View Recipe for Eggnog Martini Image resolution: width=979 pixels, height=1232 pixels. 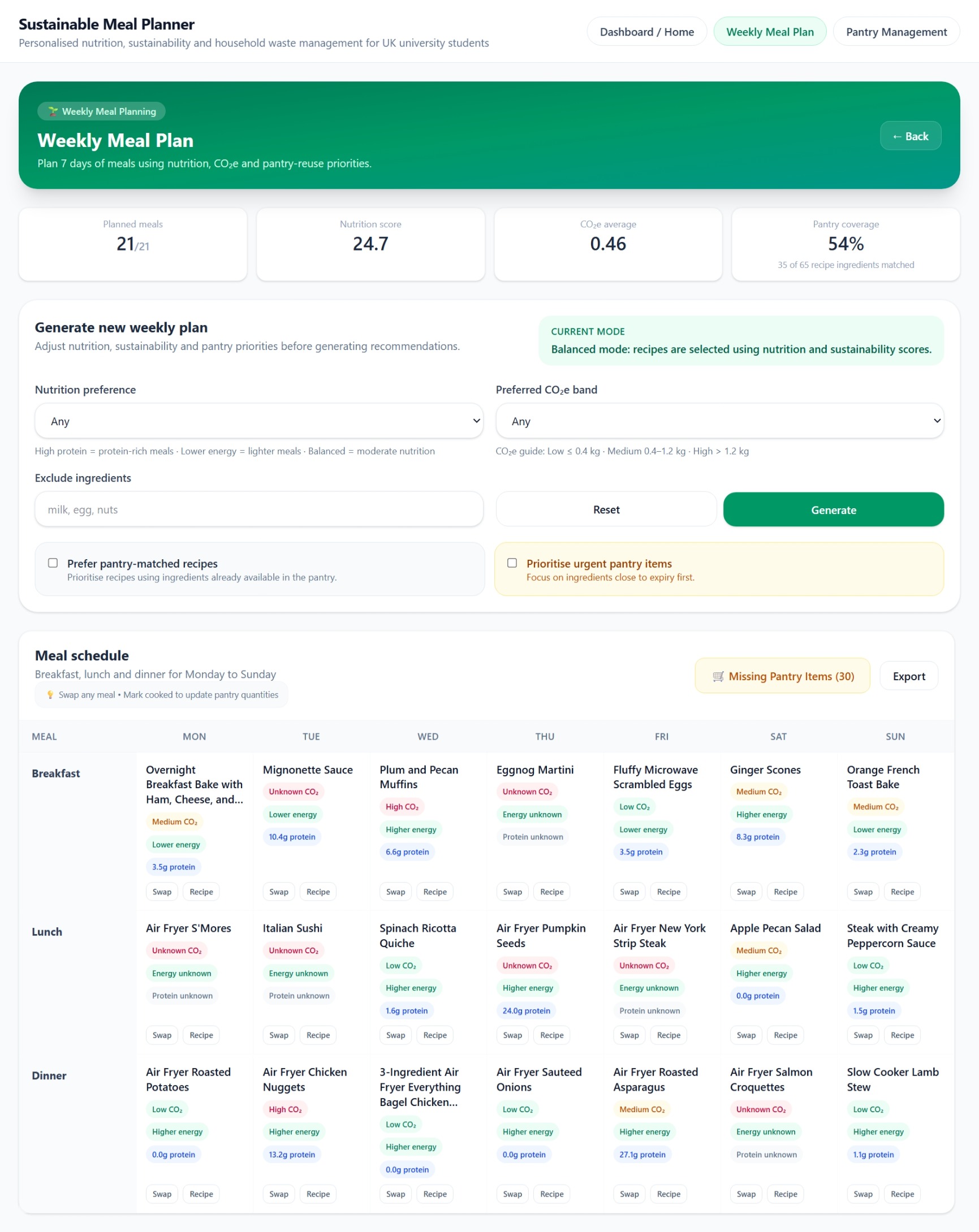pos(551,892)
